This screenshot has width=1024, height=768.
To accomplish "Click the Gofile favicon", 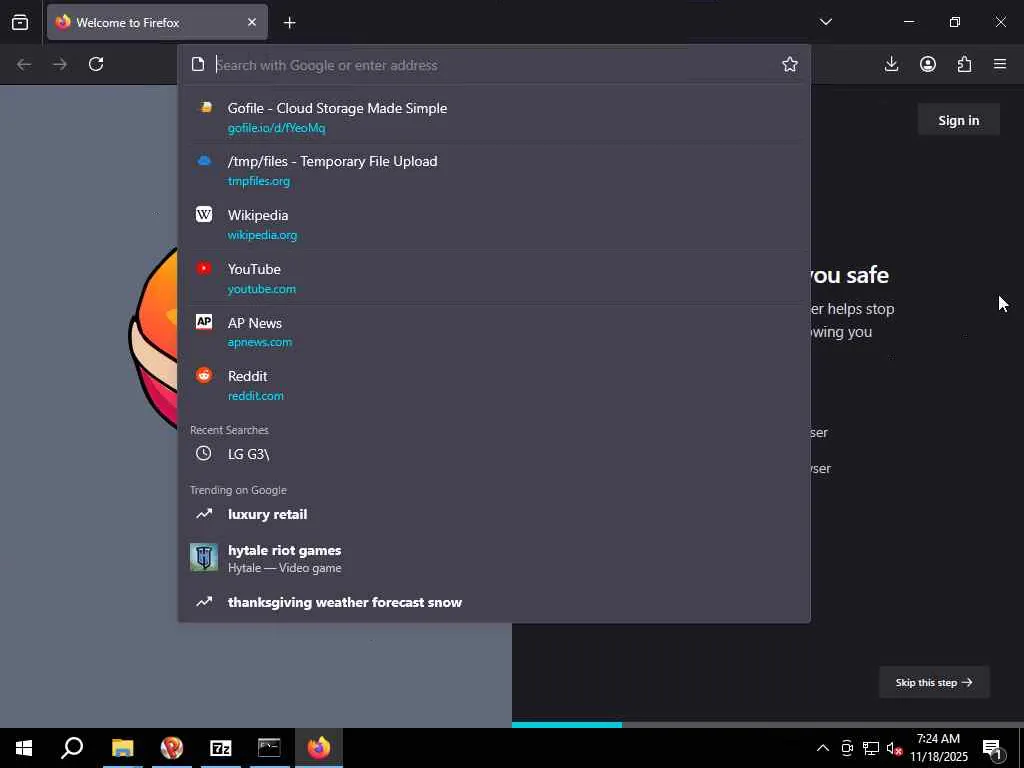I will pyautogui.click(x=205, y=107).
